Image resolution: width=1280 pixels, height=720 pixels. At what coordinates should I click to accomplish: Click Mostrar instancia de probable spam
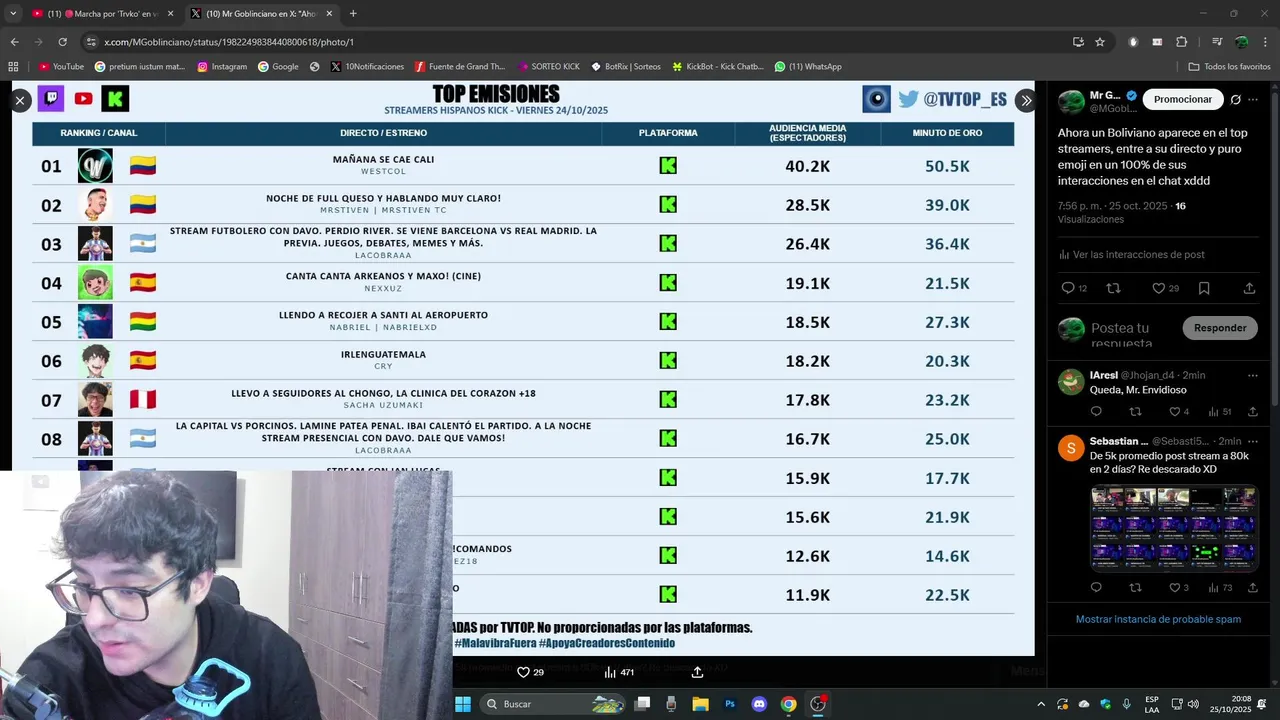point(1158,619)
